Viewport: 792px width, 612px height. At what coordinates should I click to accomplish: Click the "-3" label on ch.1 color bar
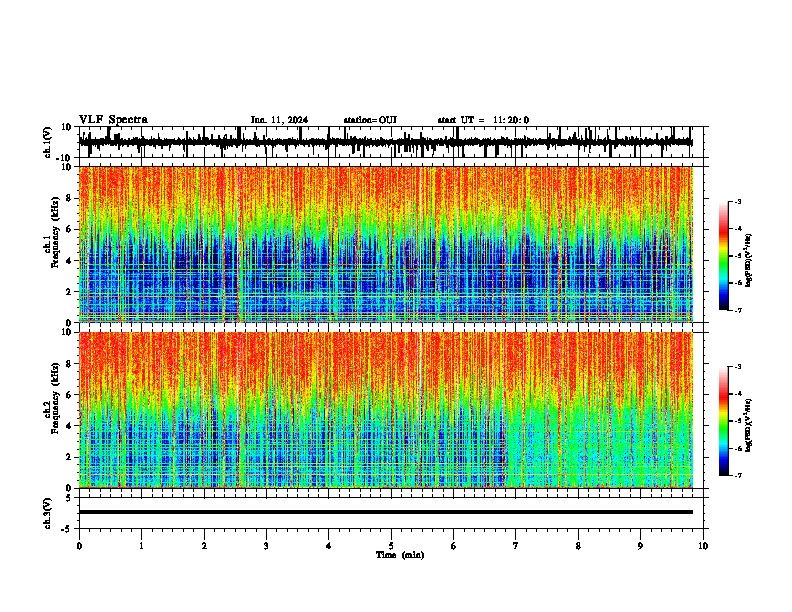click(x=738, y=201)
